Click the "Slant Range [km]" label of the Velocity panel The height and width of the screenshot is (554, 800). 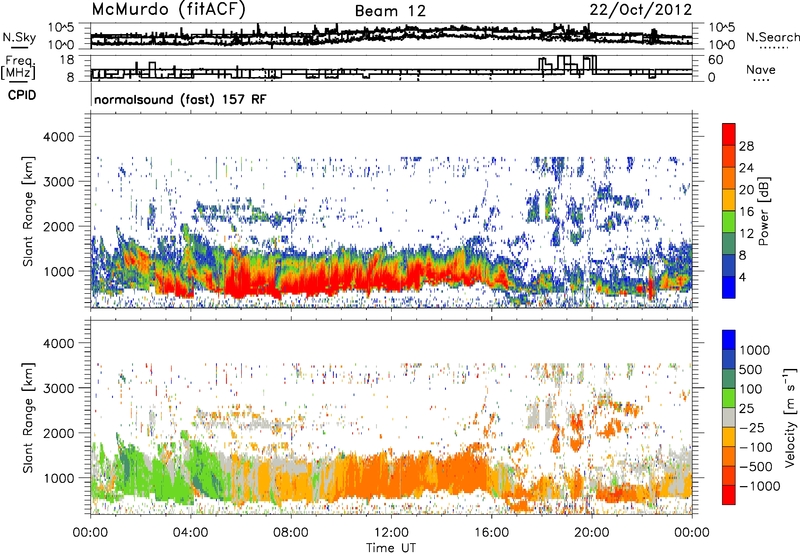click(28, 417)
